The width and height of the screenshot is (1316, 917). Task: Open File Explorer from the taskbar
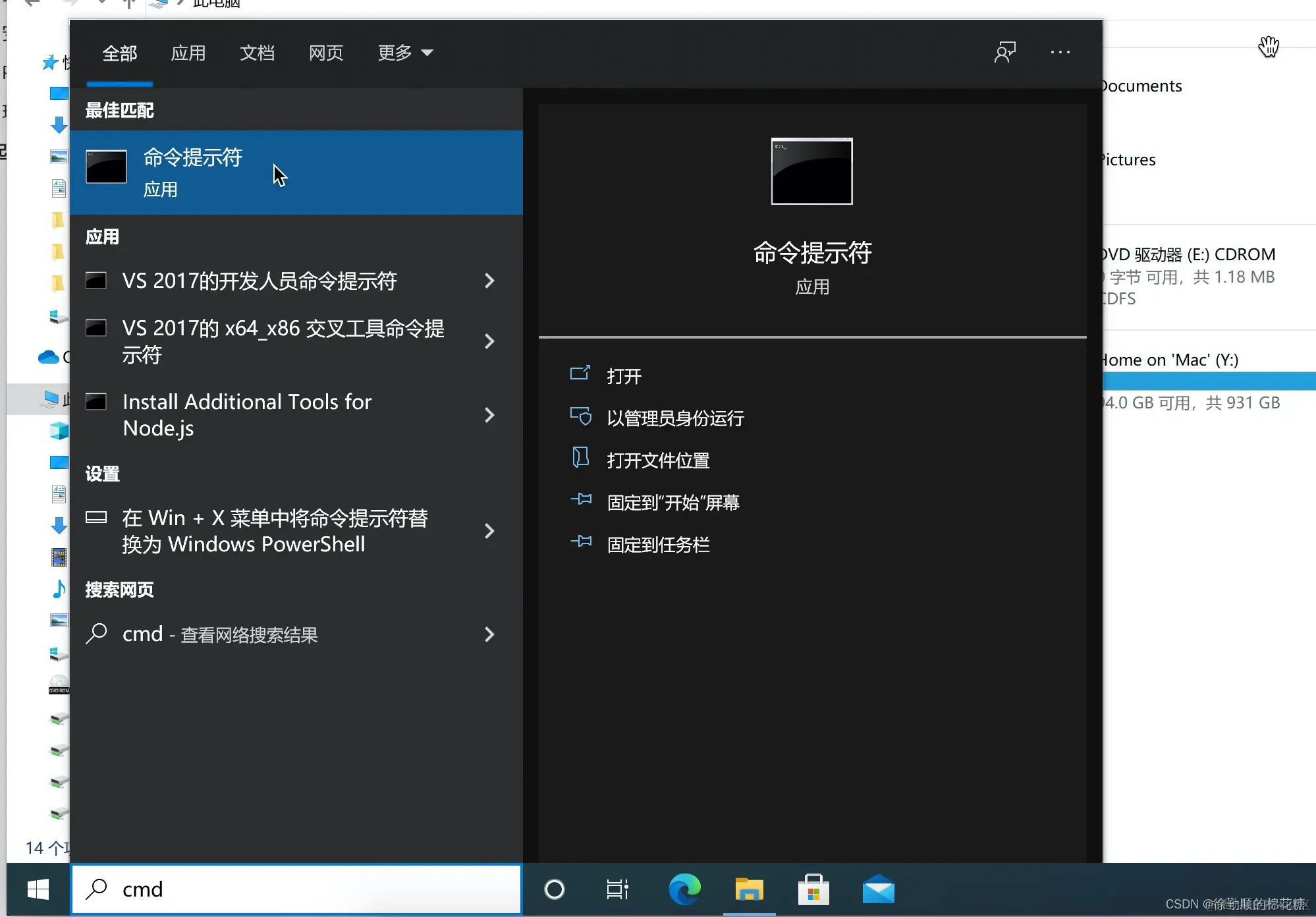[750, 889]
